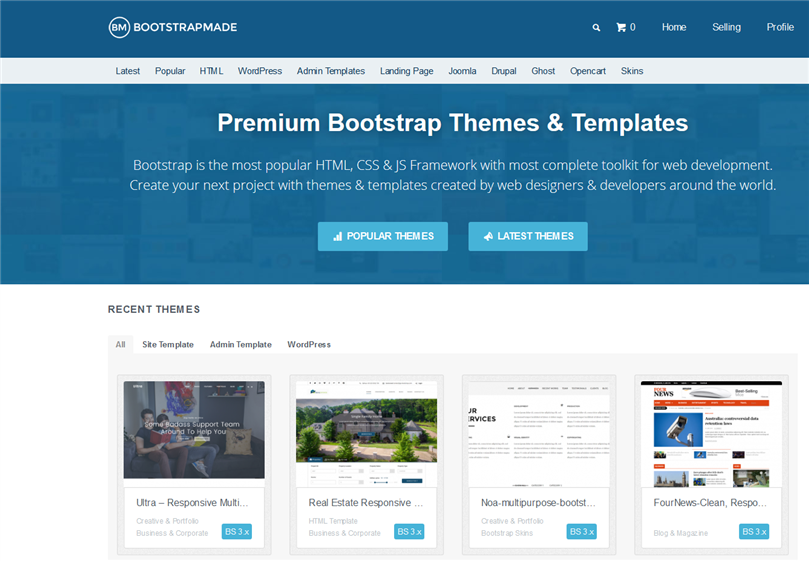809x561 pixels.
Task: Click Bootstrap Skins under Noa theme
Action: [507, 533]
